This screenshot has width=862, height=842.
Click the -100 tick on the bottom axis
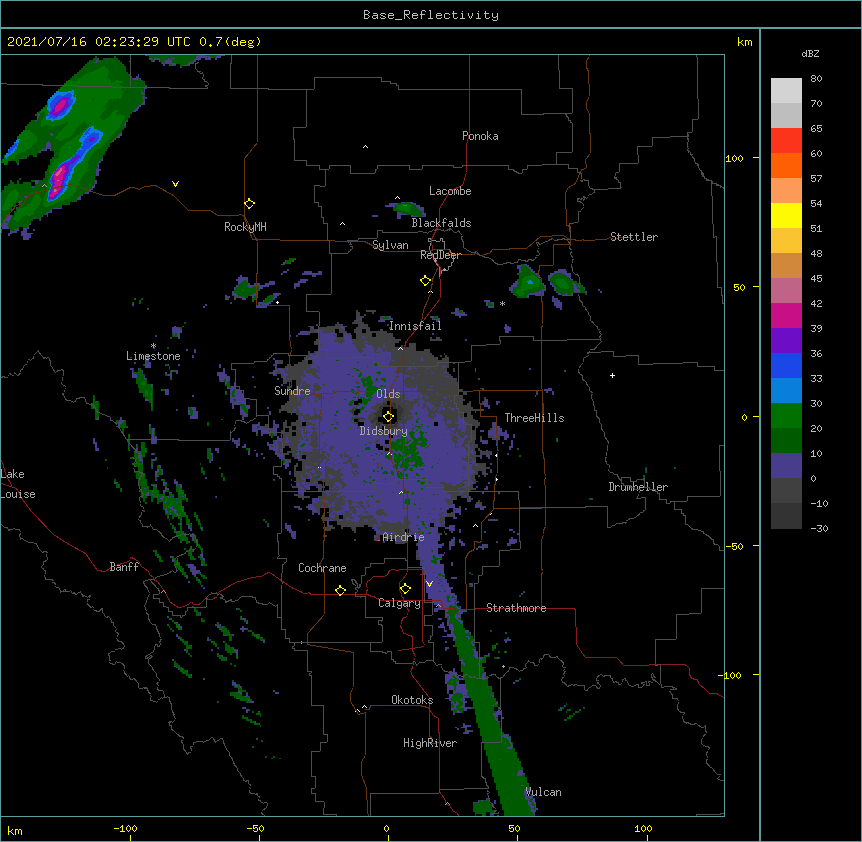pos(125,828)
